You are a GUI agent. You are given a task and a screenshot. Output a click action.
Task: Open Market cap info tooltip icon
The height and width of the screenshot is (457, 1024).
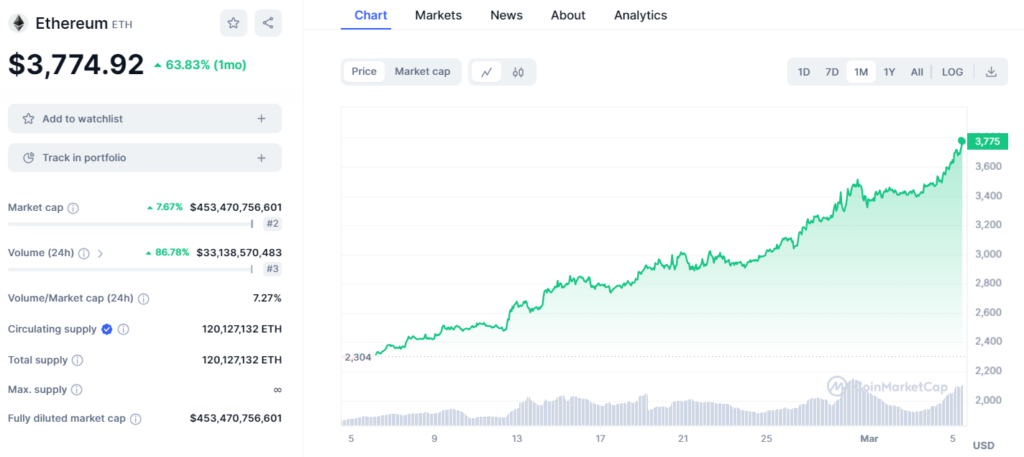(x=73, y=208)
